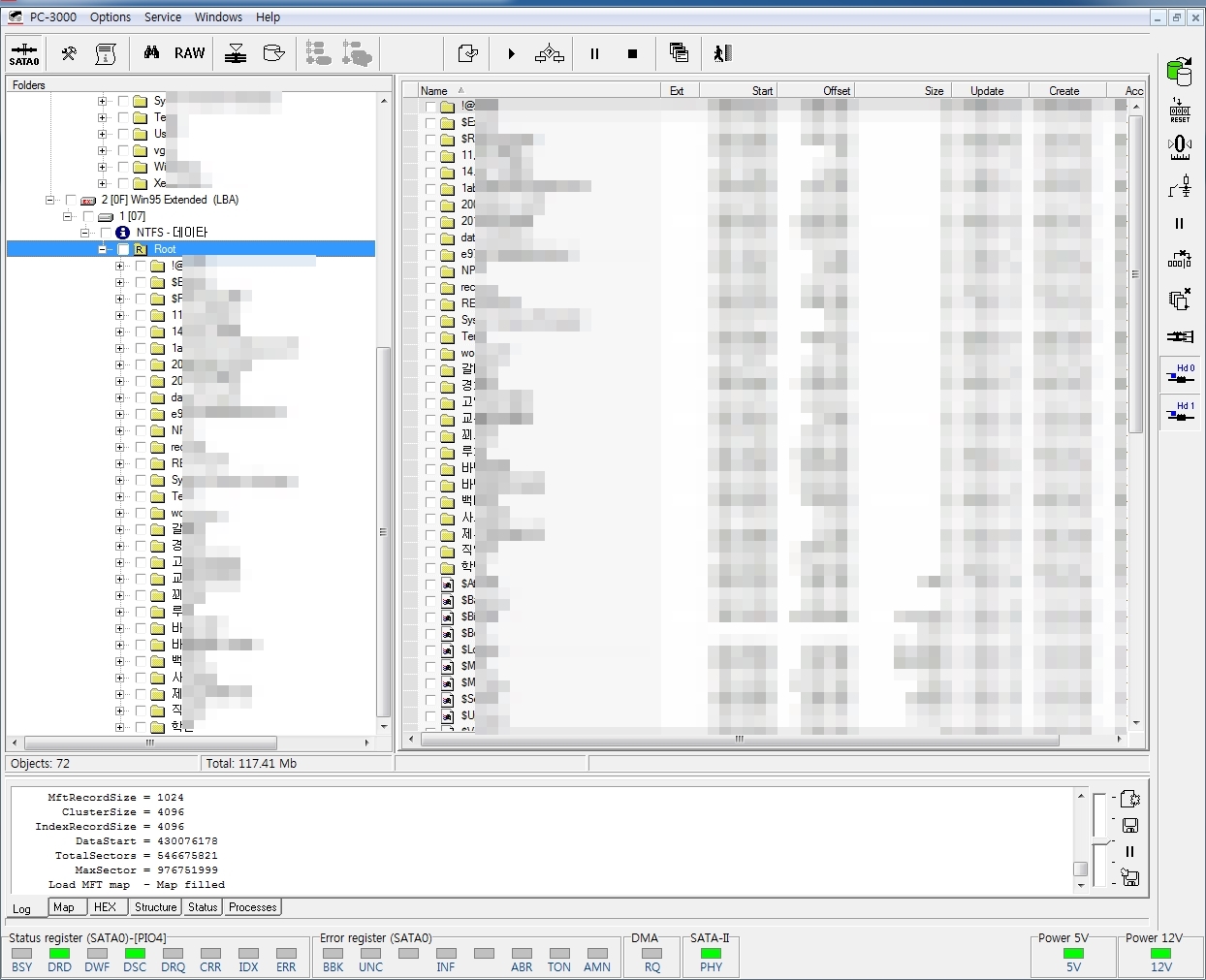1206x980 pixels.
Task: Open the Service menu
Action: point(162,17)
